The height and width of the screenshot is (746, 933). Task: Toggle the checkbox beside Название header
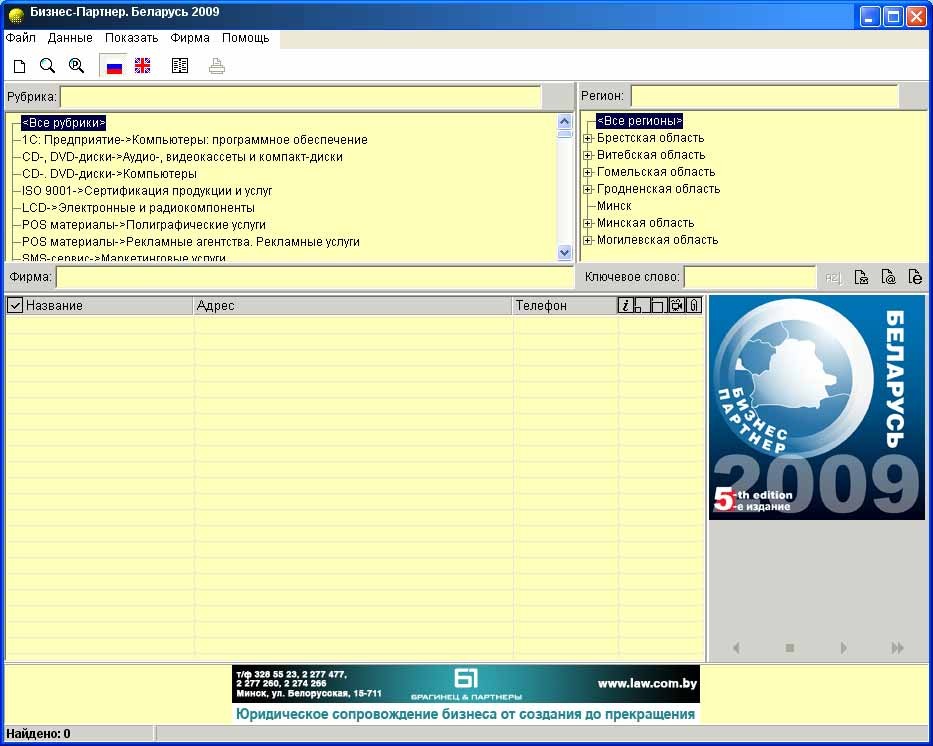(x=15, y=306)
